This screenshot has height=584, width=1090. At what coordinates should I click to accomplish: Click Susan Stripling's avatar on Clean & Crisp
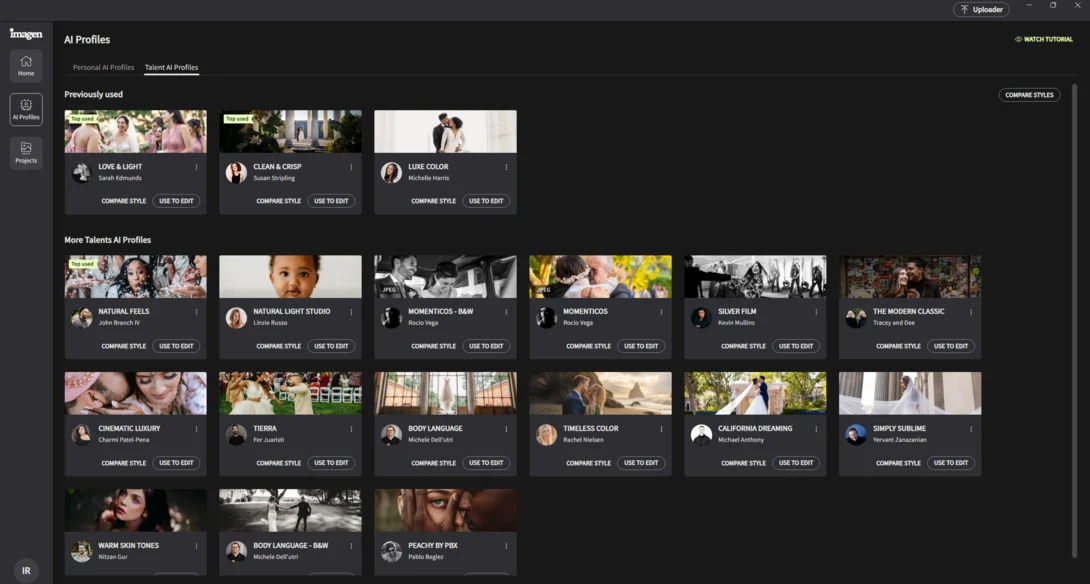(236, 172)
